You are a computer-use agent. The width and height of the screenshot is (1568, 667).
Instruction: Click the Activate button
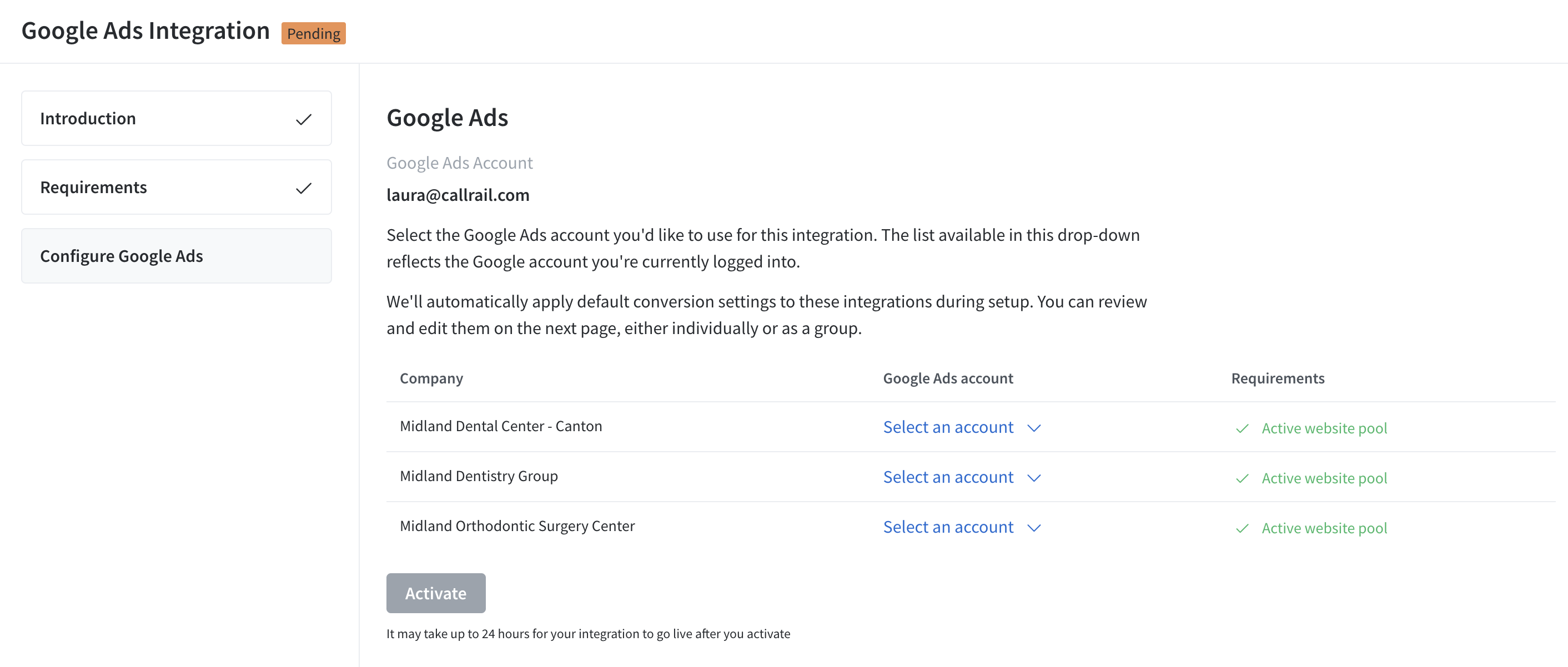click(436, 593)
